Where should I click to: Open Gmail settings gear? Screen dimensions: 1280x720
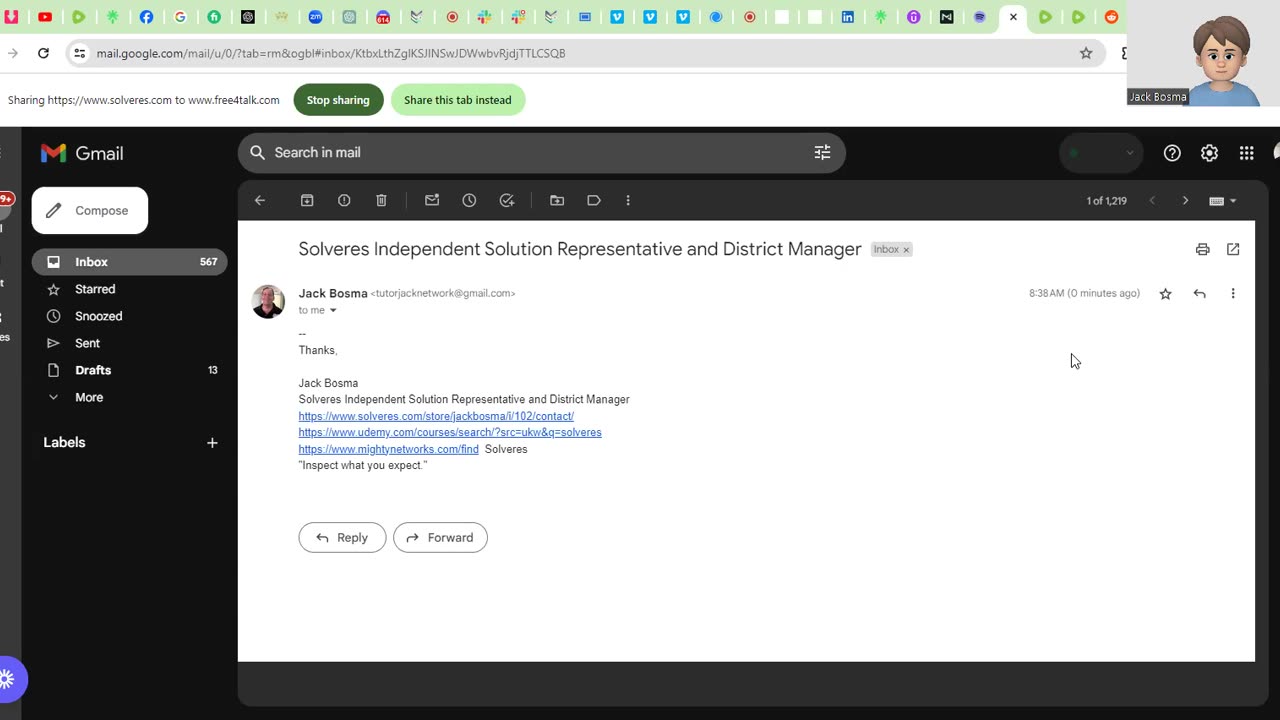(1209, 153)
